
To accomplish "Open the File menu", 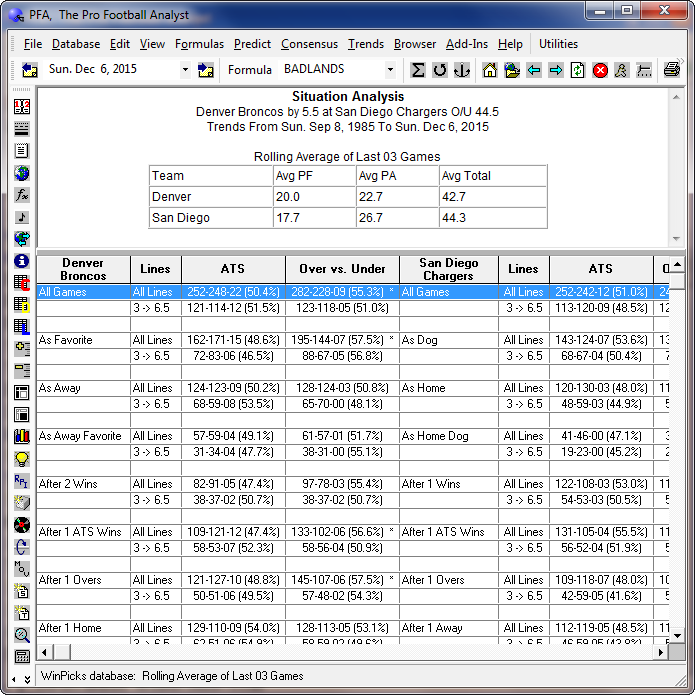I will (x=33, y=44).
